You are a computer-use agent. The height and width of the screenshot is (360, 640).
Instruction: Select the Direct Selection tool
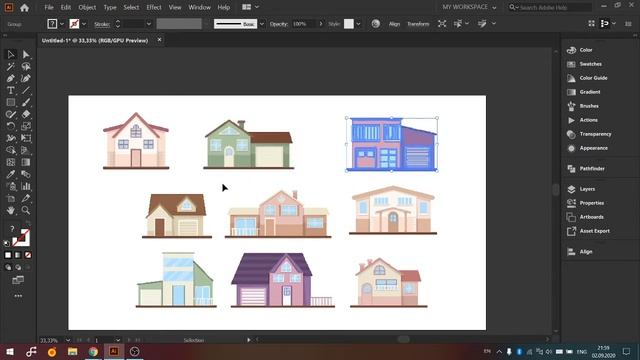pos(26,54)
